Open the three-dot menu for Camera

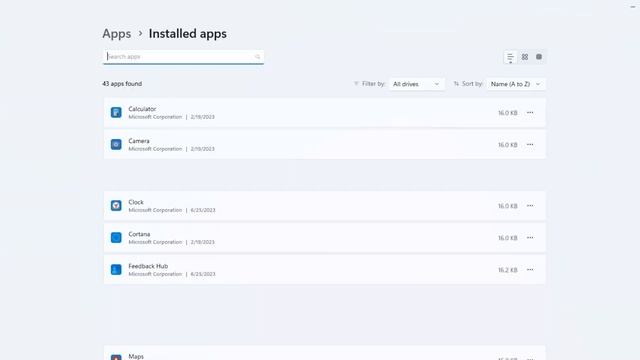pos(530,144)
